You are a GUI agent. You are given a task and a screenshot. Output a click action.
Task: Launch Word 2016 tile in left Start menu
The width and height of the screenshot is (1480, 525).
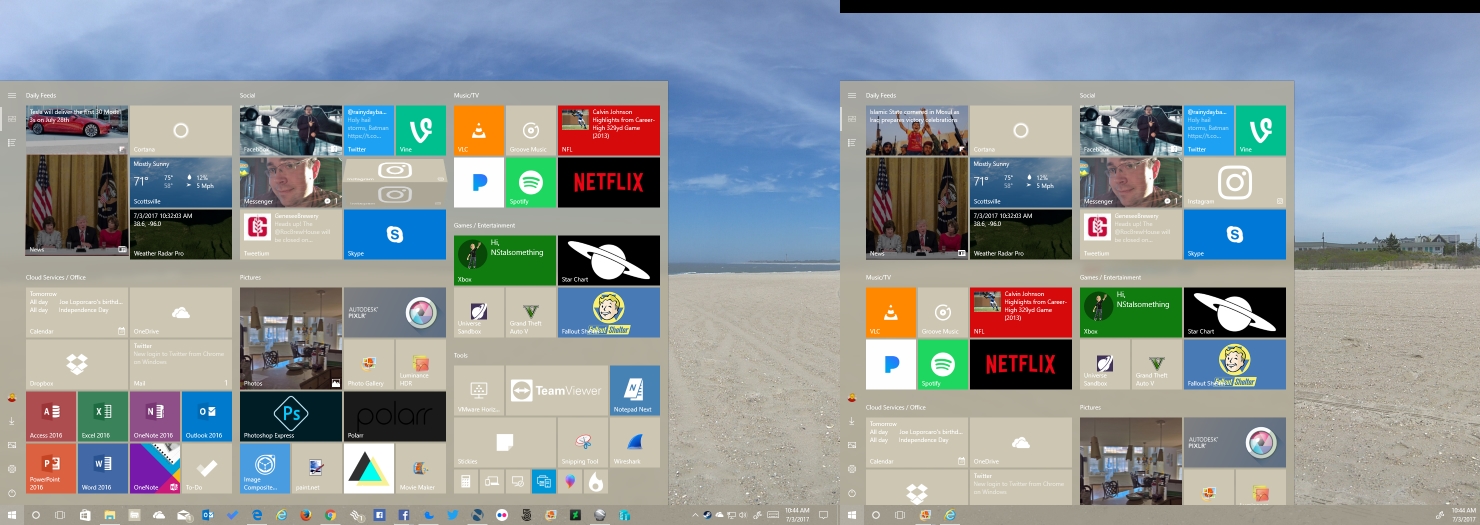[x=103, y=468]
